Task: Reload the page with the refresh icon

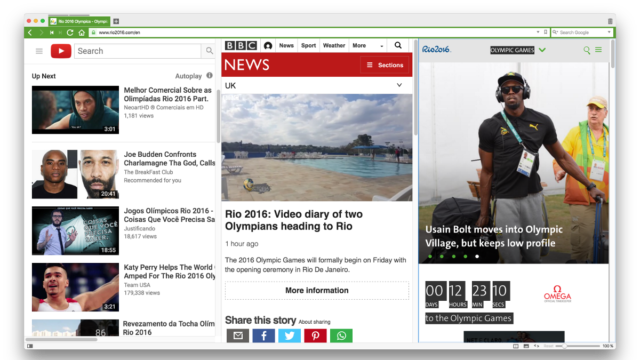Action: tap(70, 32)
